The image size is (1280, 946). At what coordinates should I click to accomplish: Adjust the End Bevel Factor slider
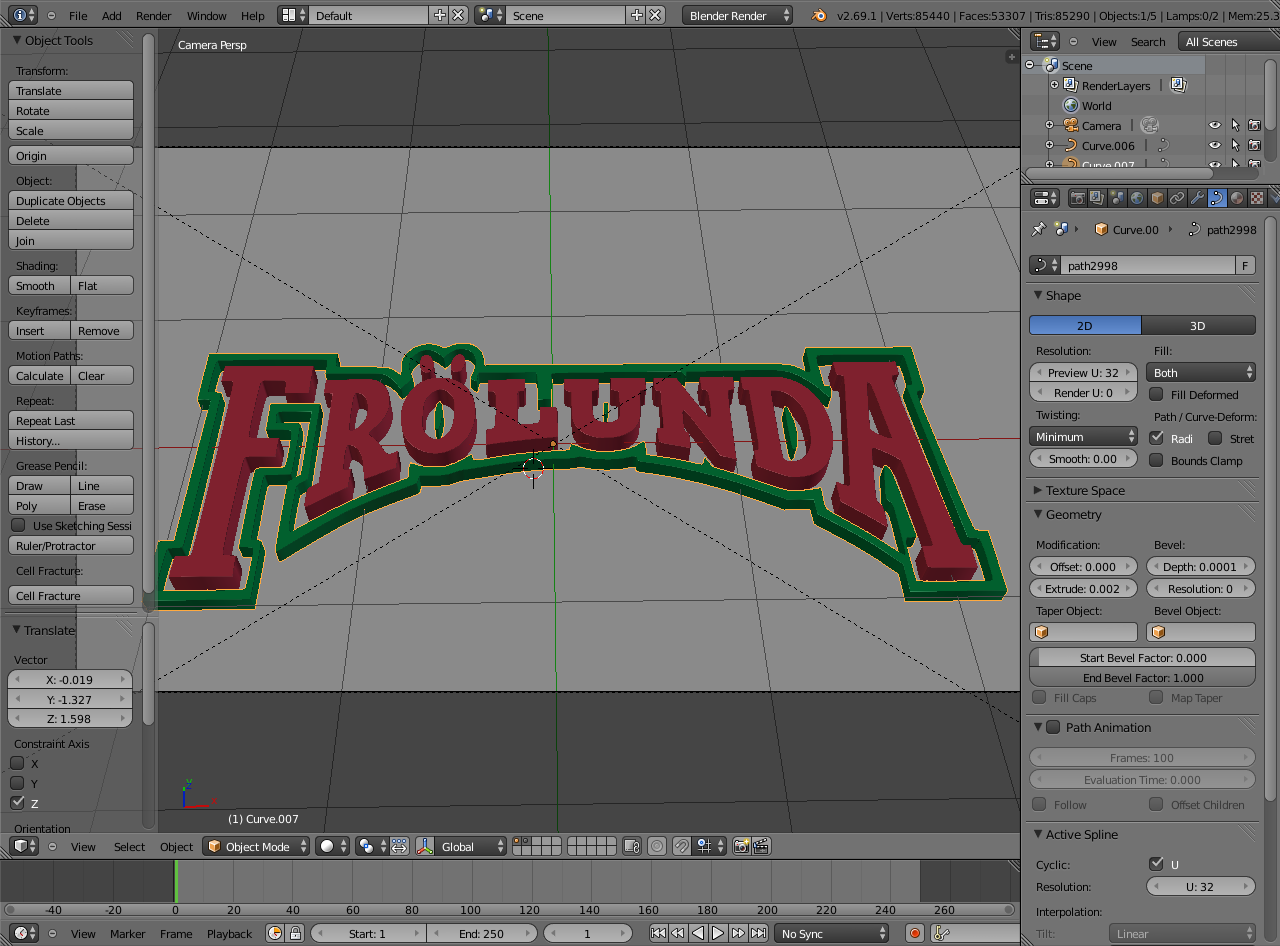coord(1143,677)
